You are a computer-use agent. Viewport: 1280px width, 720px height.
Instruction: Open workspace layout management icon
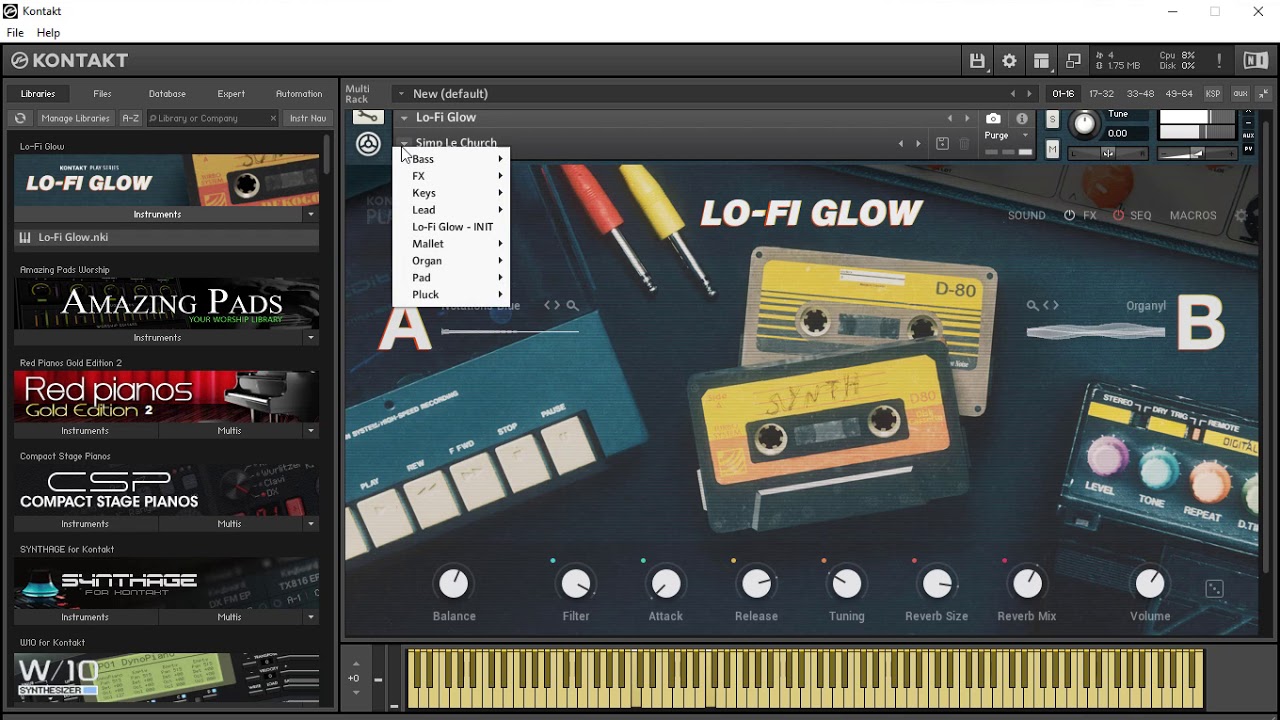1041,61
